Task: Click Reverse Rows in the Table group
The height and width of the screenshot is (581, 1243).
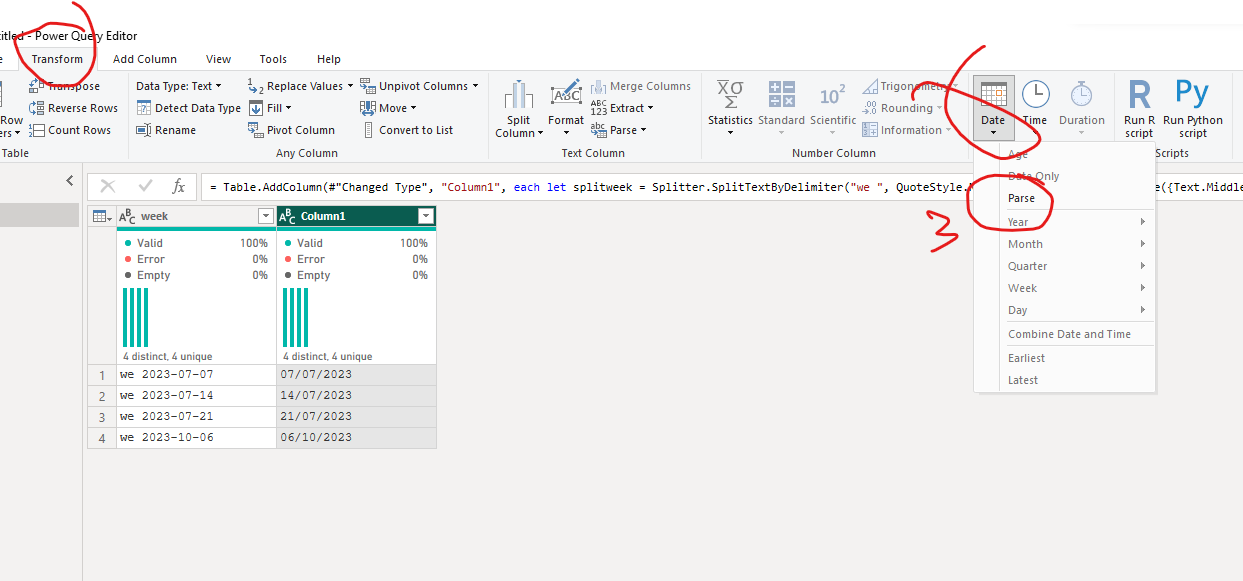Action: click(x=74, y=108)
